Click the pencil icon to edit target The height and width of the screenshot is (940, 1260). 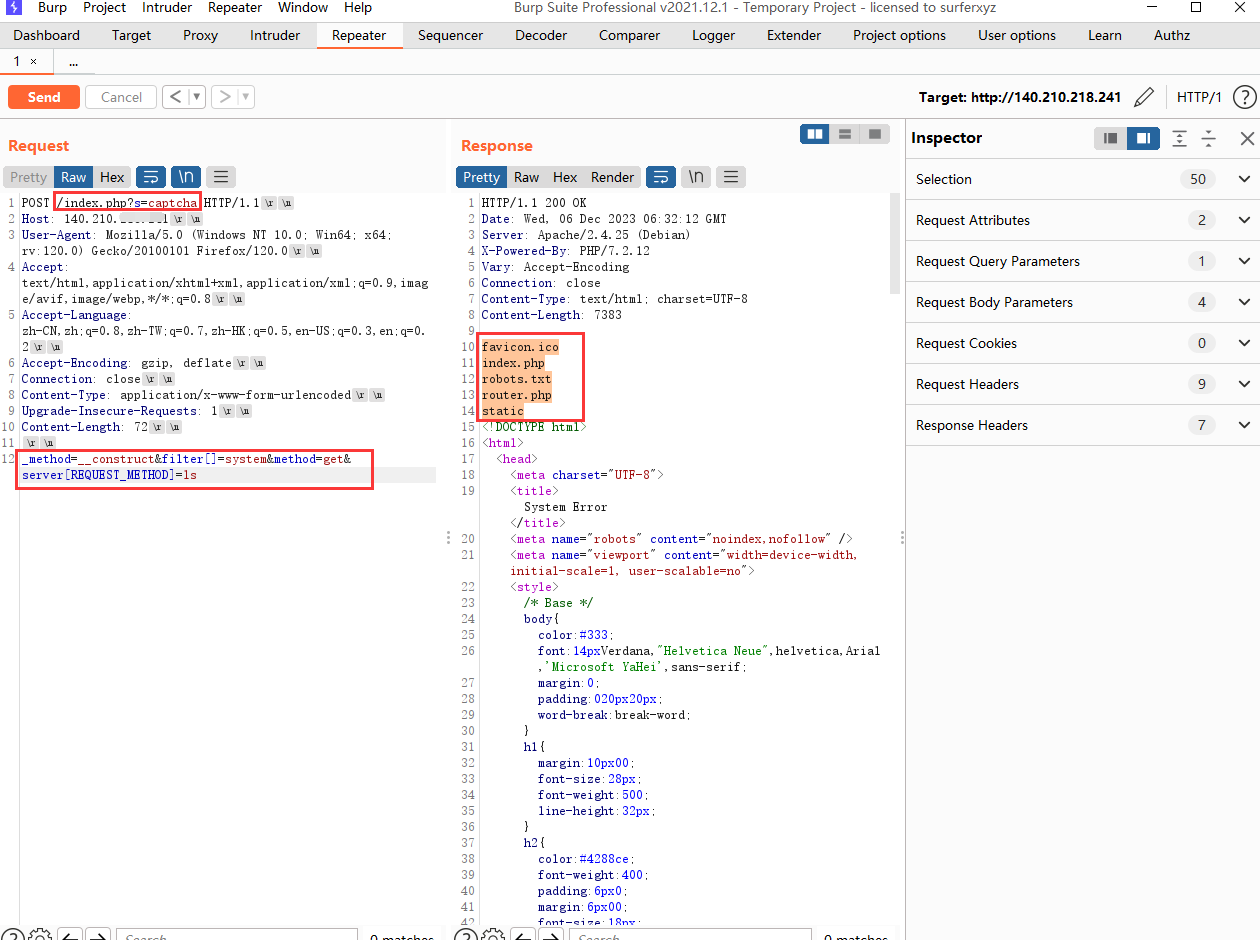click(1143, 97)
